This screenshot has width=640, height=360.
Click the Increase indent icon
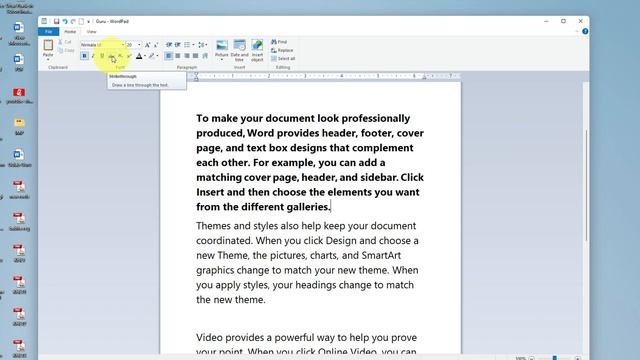(178, 45)
